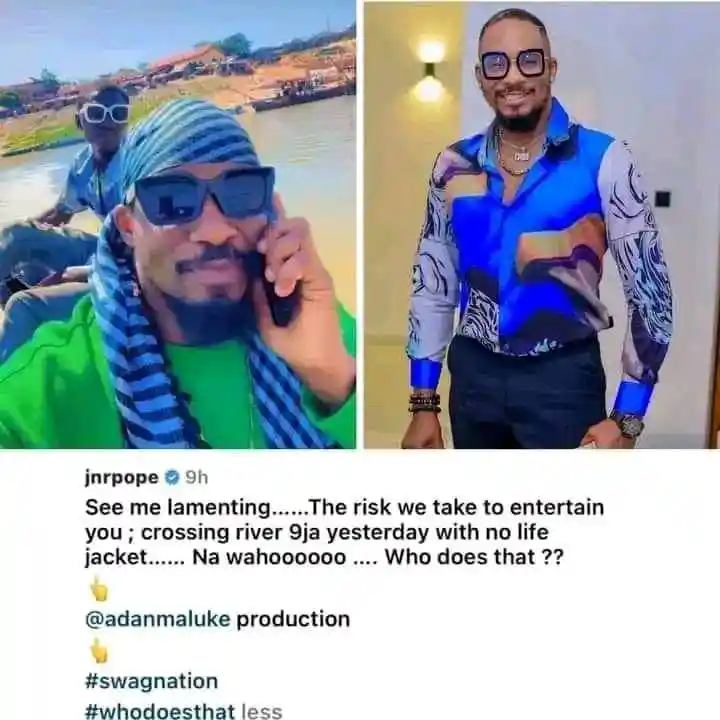Click the black sunglasses in the left photo
The height and width of the screenshot is (720, 720).
203,195
